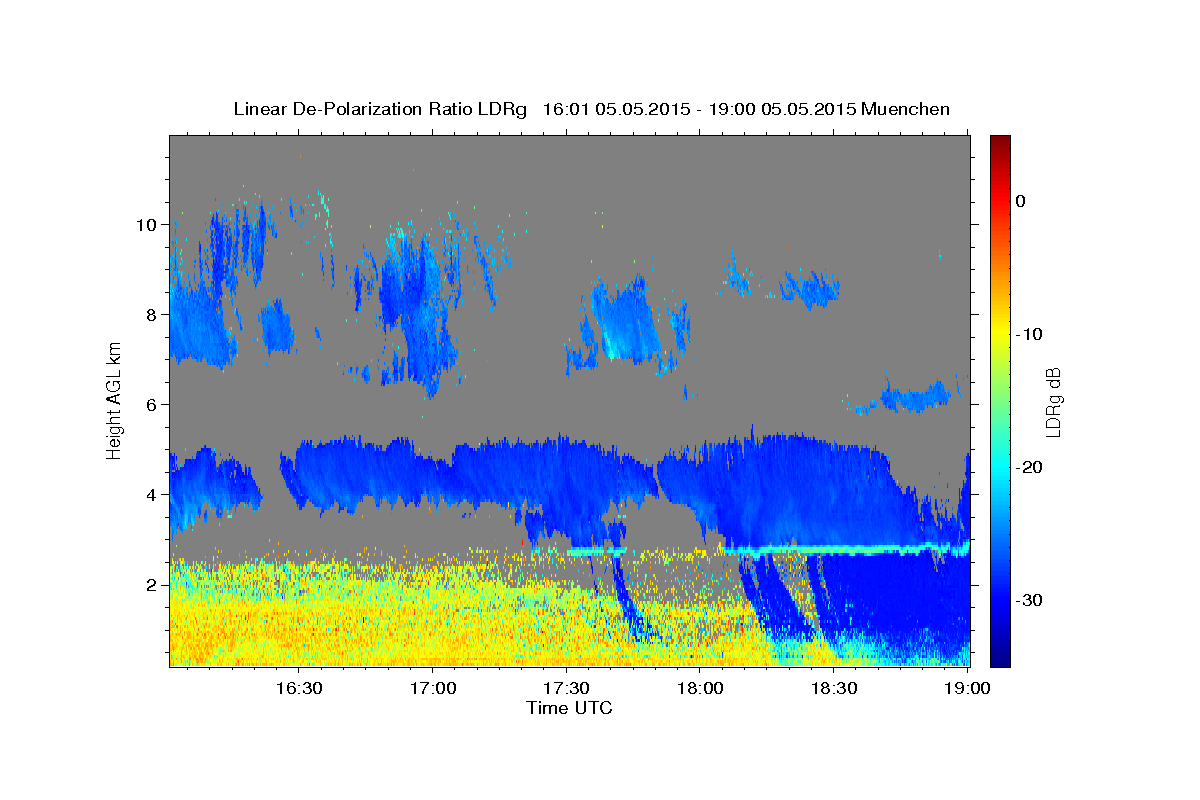Select the 18:30 time axis label
Image resolution: width=1200 pixels, height=800 pixels.
point(834,688)
